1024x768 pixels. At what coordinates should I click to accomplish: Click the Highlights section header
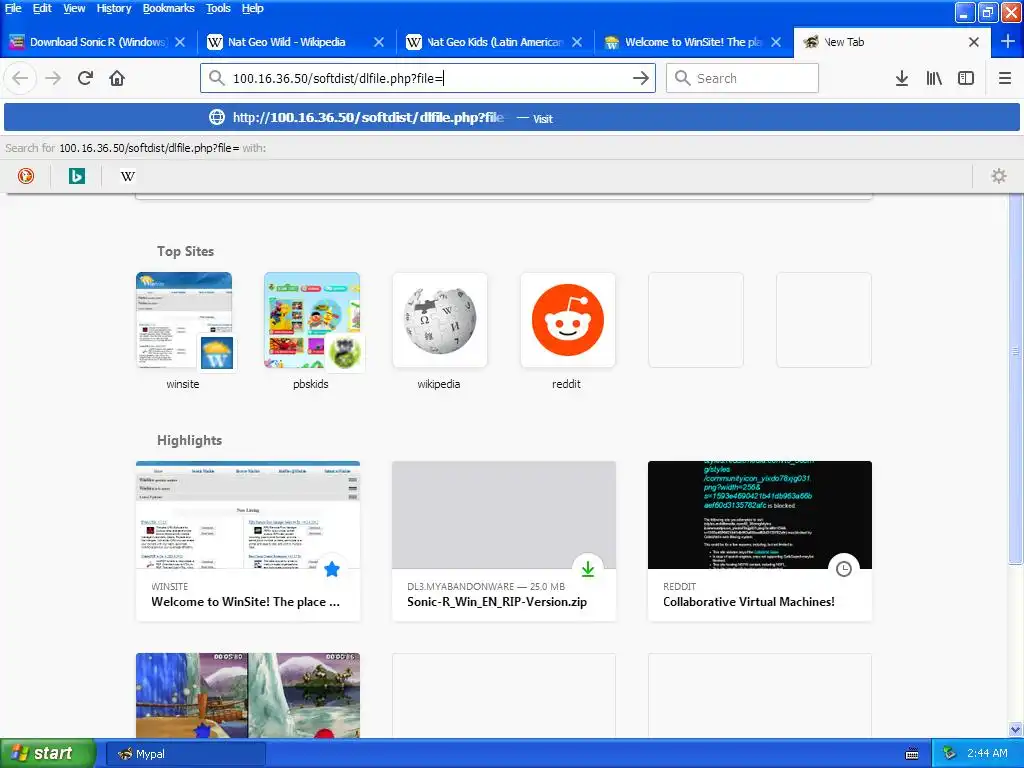189,440
